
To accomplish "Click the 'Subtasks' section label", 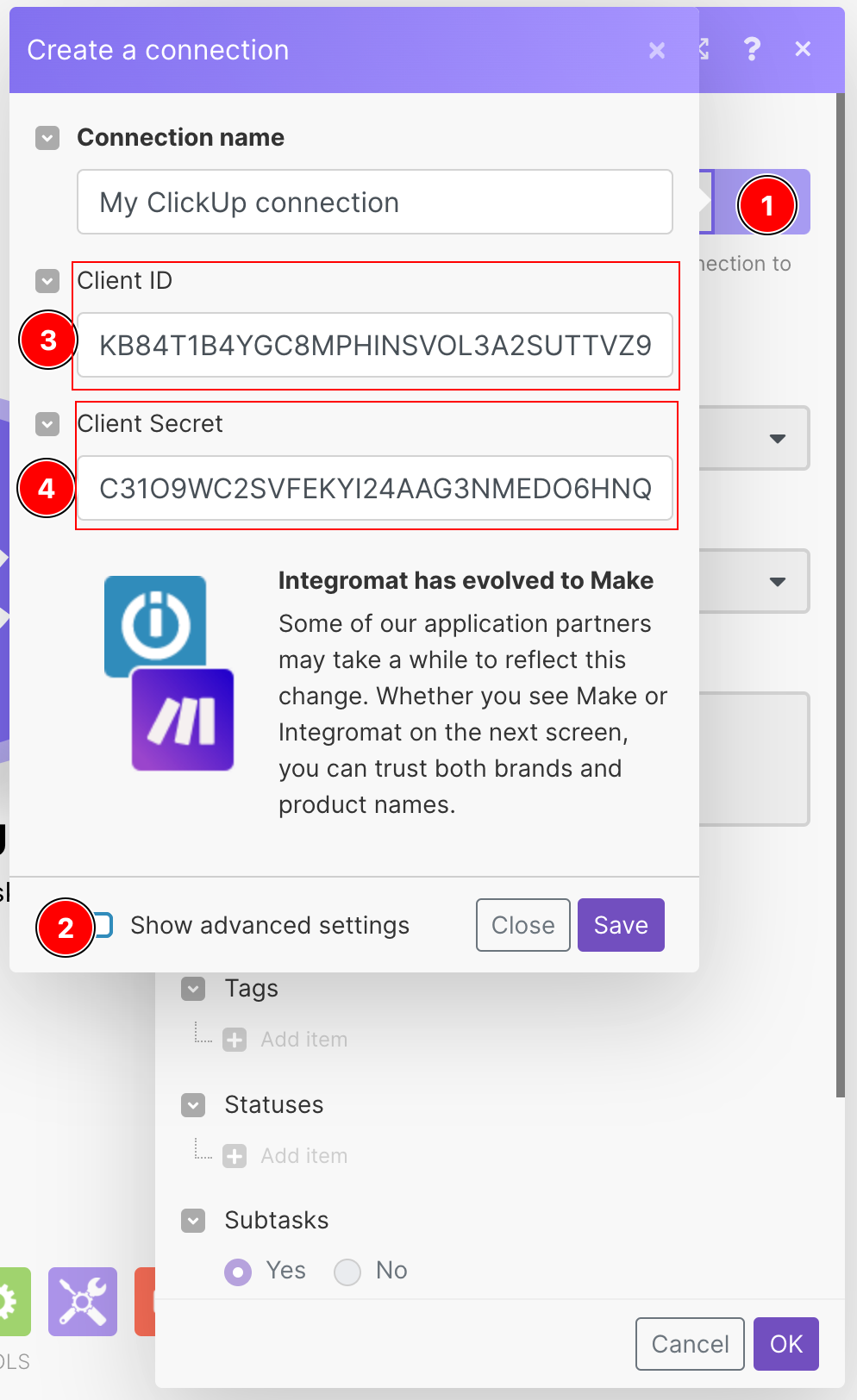I will [x=277, y=1221].
